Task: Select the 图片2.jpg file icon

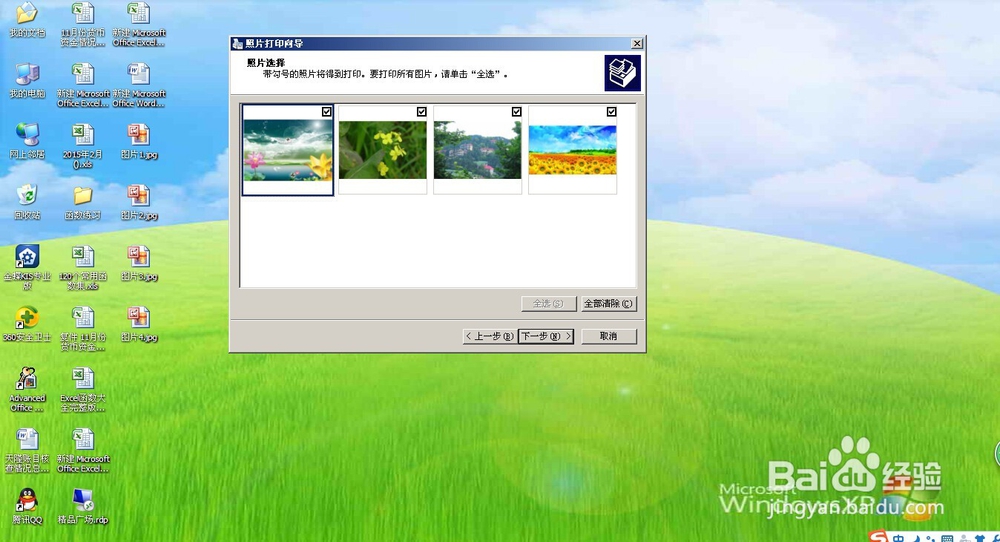Action: 138,196
